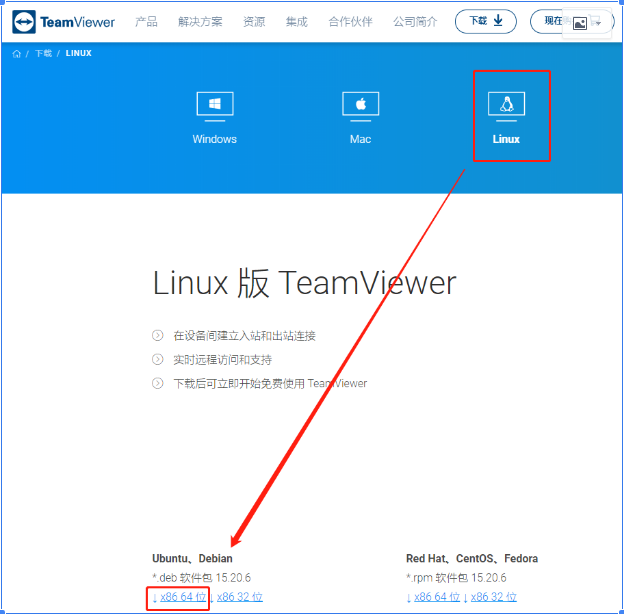Select the Windows platform icon

tap(215, 106)
